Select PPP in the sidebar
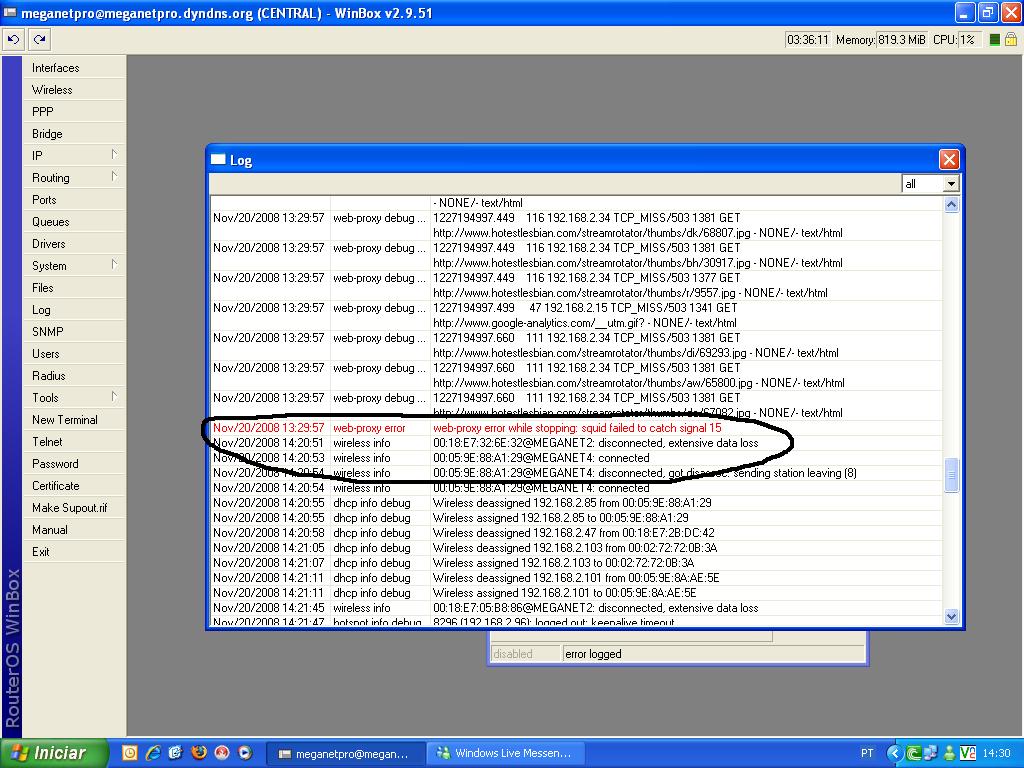Viewport: 1024px width, 768px height. click(x=74, y=112)
